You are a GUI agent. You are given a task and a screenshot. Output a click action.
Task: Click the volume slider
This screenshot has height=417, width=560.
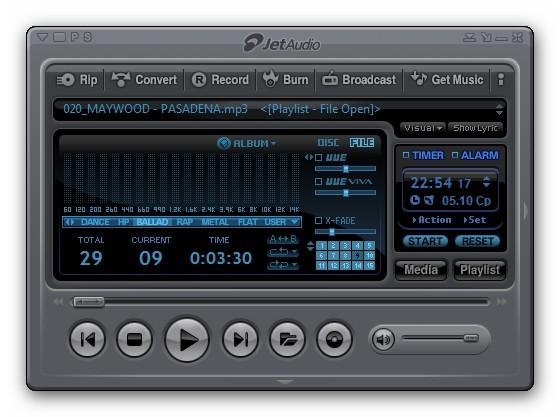[x=441, y=338]
